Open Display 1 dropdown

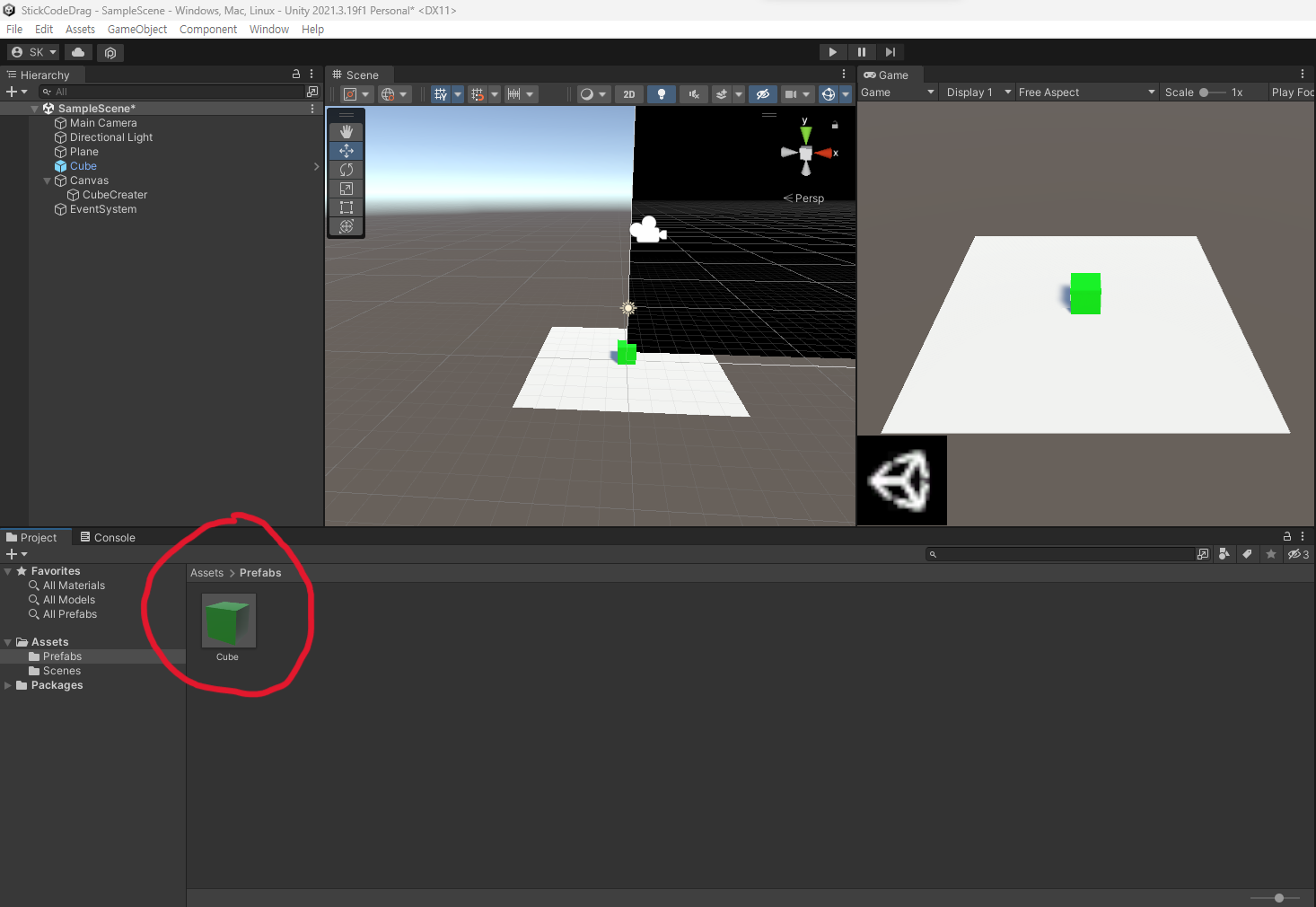click(978, 92)
